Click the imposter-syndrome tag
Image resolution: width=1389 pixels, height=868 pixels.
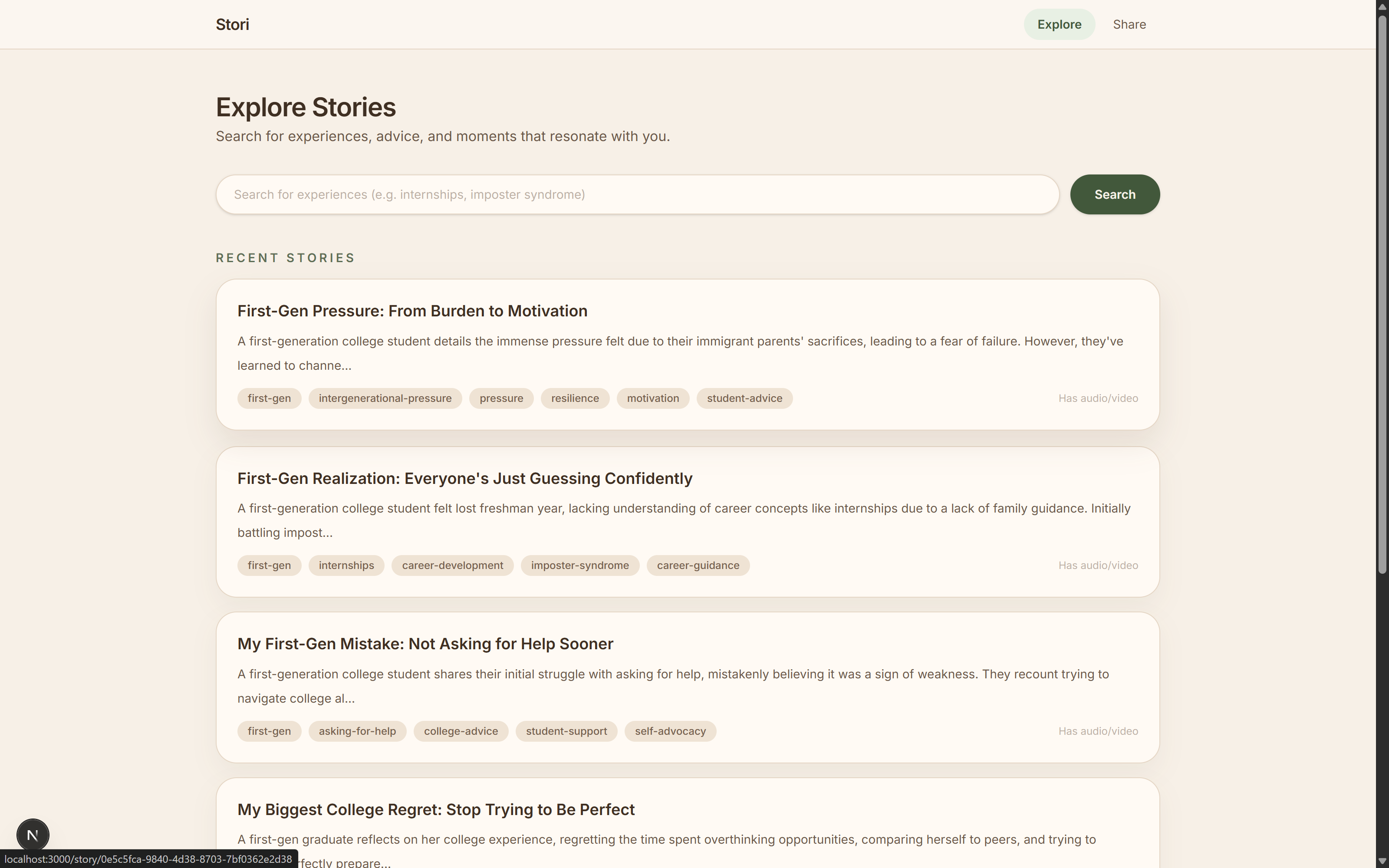coord(579,566)
